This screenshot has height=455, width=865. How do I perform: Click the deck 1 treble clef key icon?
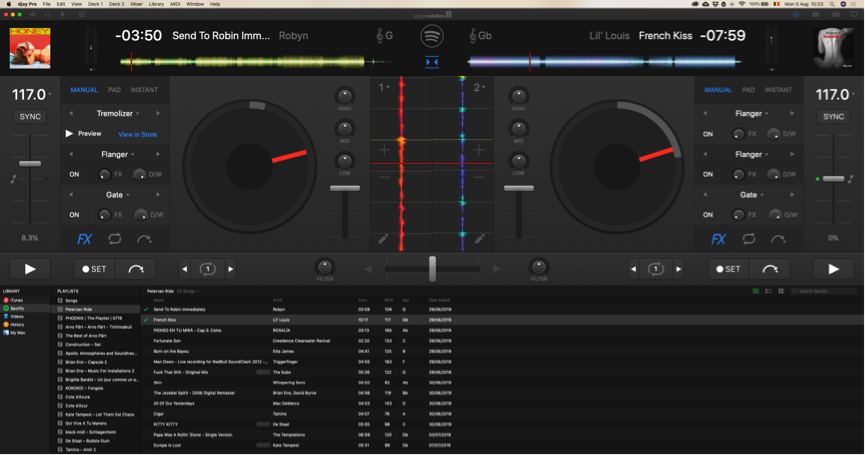point(380,36)
